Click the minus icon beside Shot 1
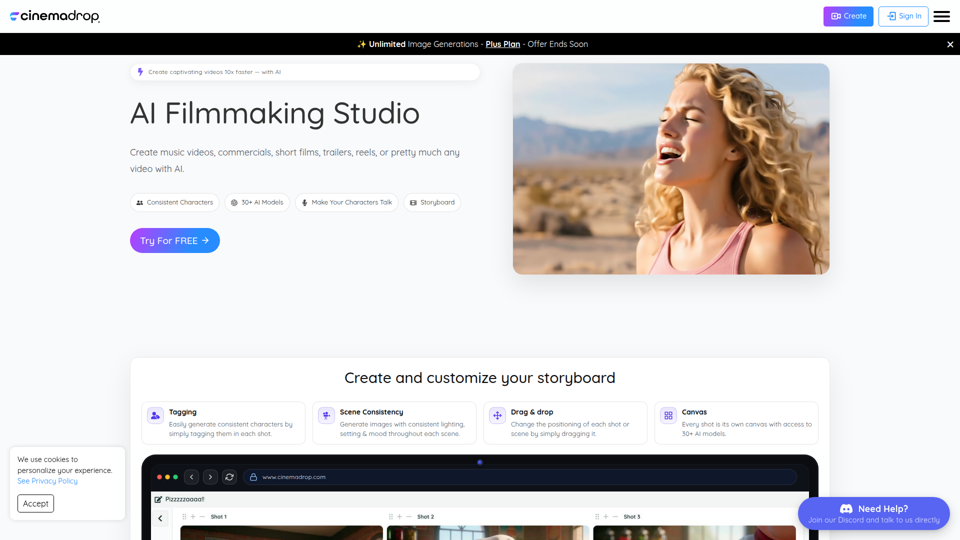The image size is (960, 540). click(x=203, y=517)
